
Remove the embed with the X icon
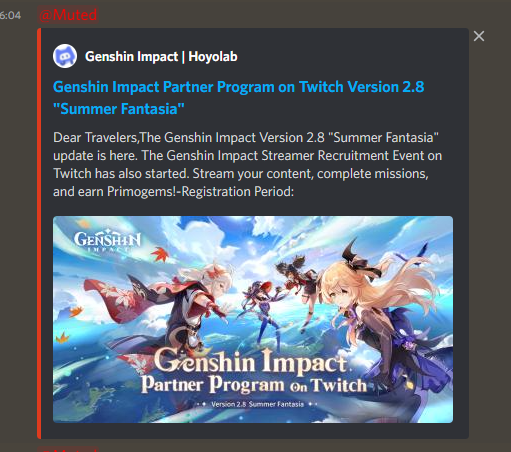pyautogui.click(x=479, y=36)
